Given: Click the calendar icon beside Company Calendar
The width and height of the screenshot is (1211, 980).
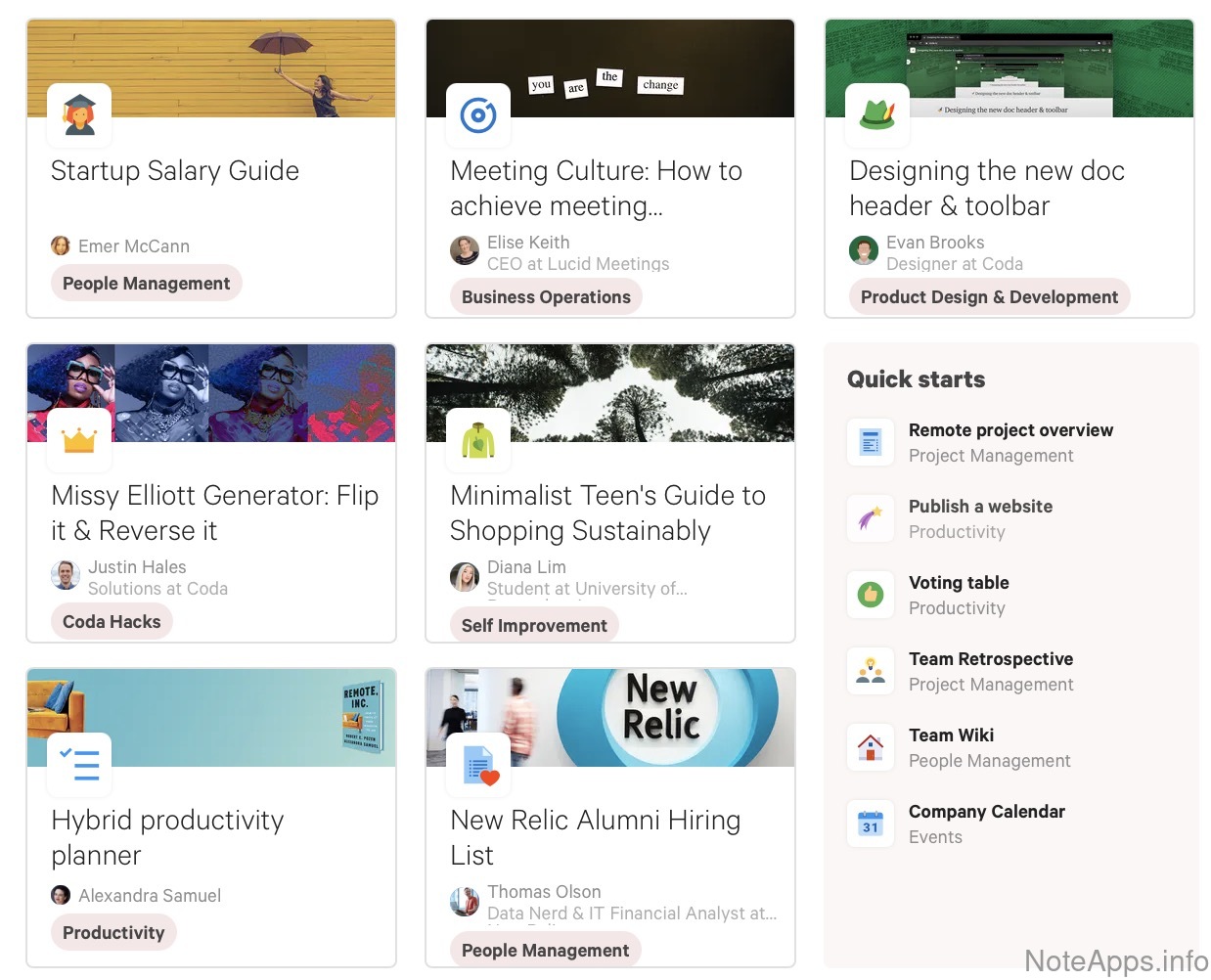Looking at the screenshot, I should click(871, 824).
